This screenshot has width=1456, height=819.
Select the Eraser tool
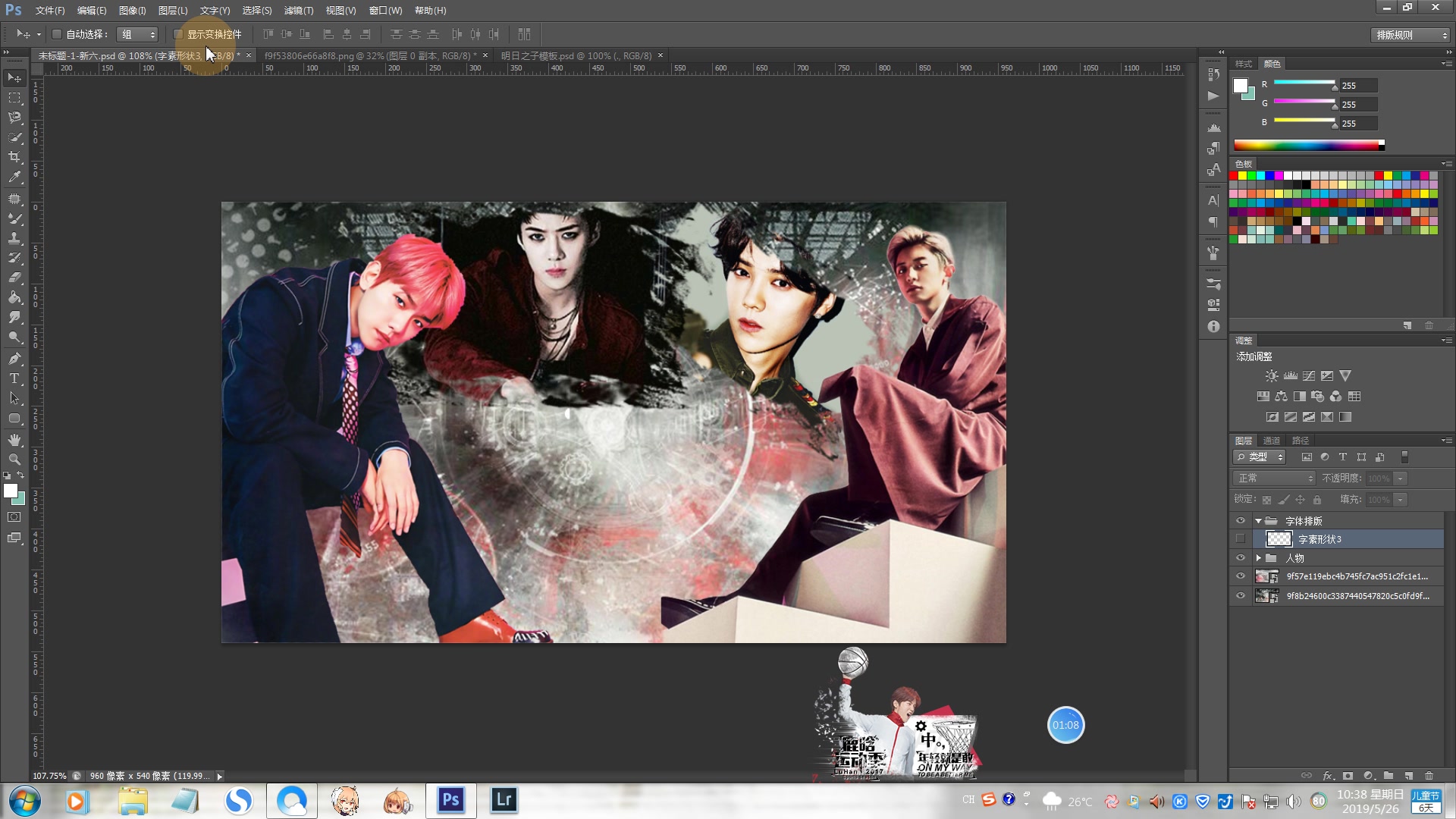coord(14,278)
